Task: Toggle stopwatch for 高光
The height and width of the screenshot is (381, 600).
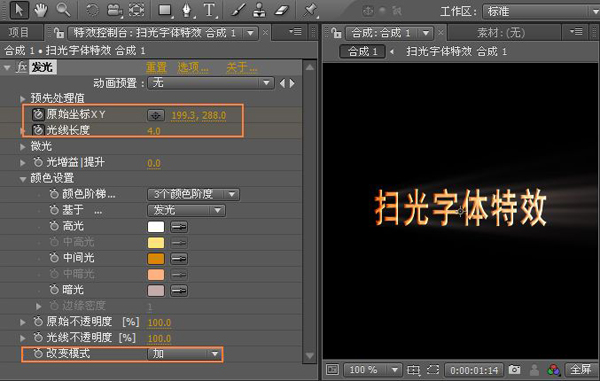Action: click(54, 226)
